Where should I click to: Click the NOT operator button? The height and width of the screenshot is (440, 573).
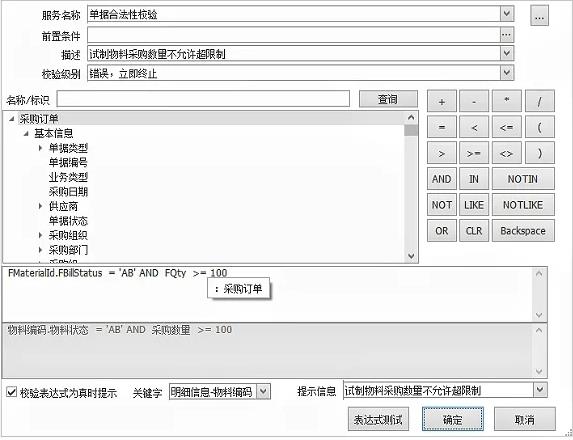click(441, 205)
